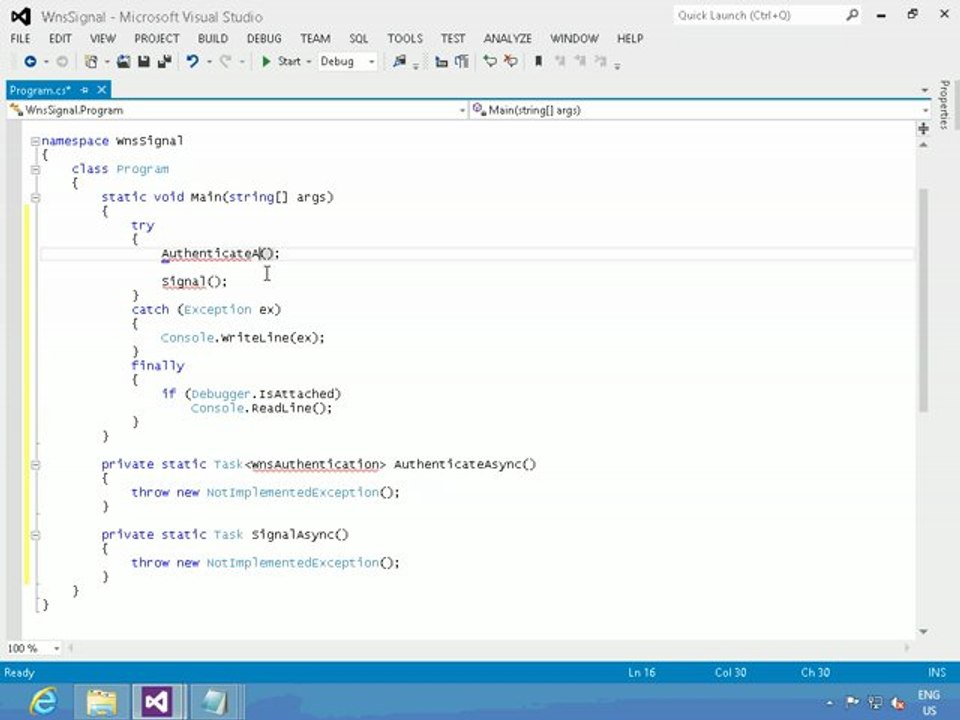Pin the Program.cs tab with pin icon

[84, 90]
